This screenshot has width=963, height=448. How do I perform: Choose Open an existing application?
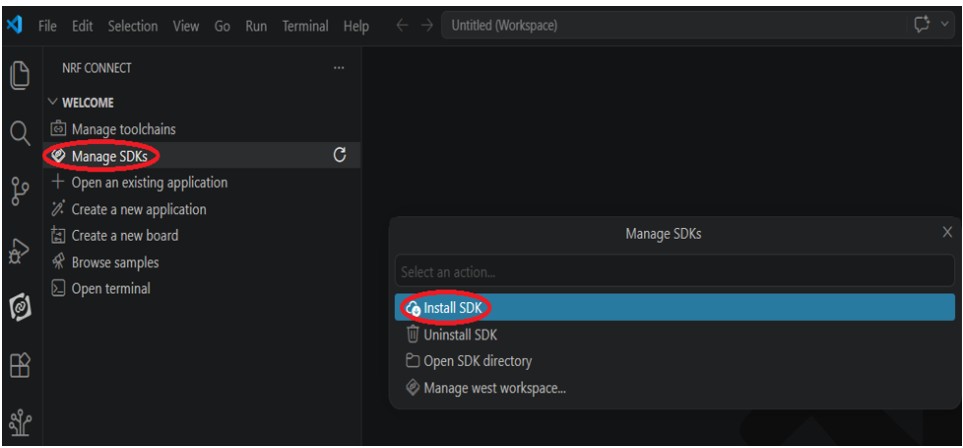tap(201, 183)
